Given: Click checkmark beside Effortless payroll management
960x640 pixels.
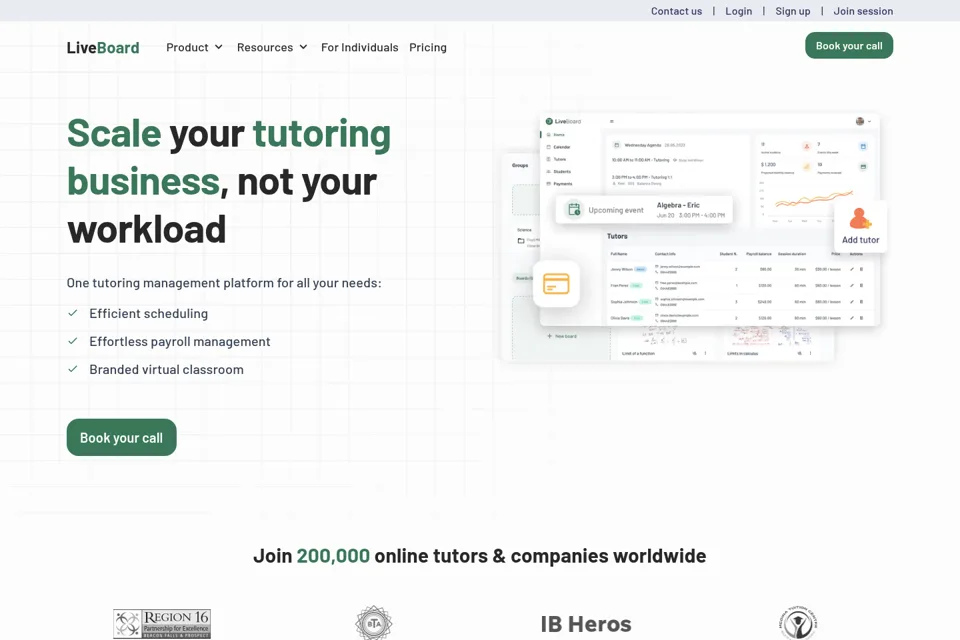Looking at the screenshot, I should tap(73, 341).
